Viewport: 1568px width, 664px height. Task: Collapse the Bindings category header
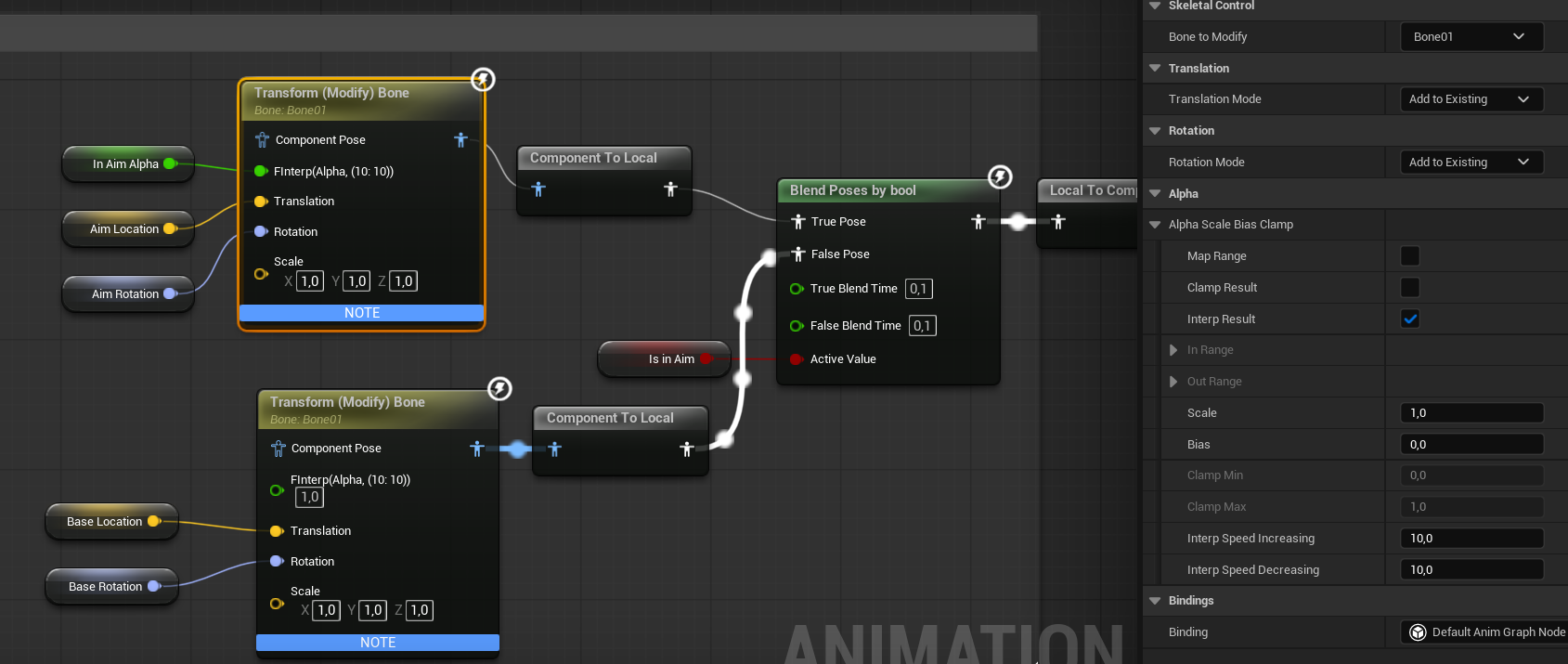pyautogui.click(x=1155, y=601)
